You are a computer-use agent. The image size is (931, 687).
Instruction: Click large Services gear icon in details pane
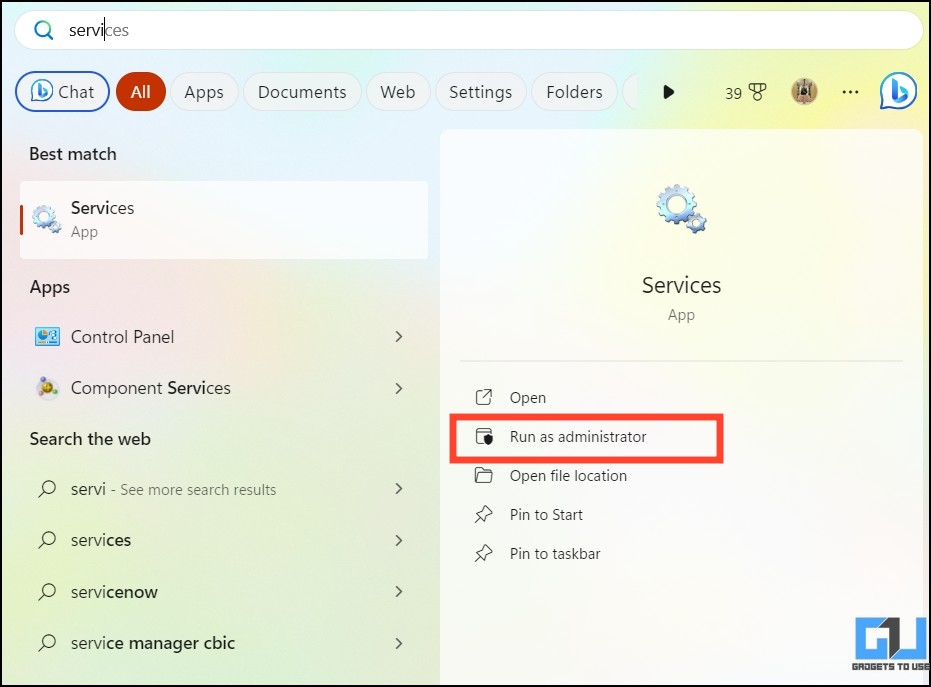(681, 209)
